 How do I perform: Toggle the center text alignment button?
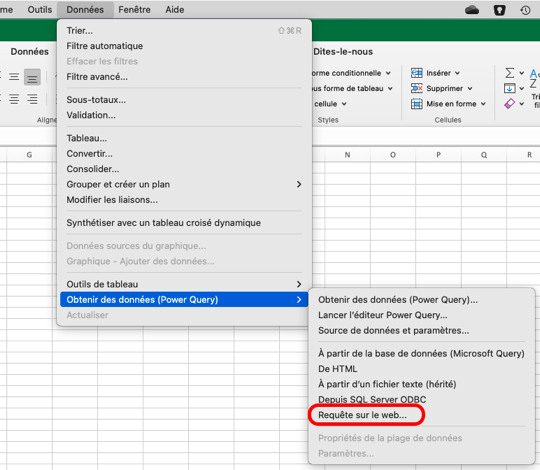click(14, 100)
